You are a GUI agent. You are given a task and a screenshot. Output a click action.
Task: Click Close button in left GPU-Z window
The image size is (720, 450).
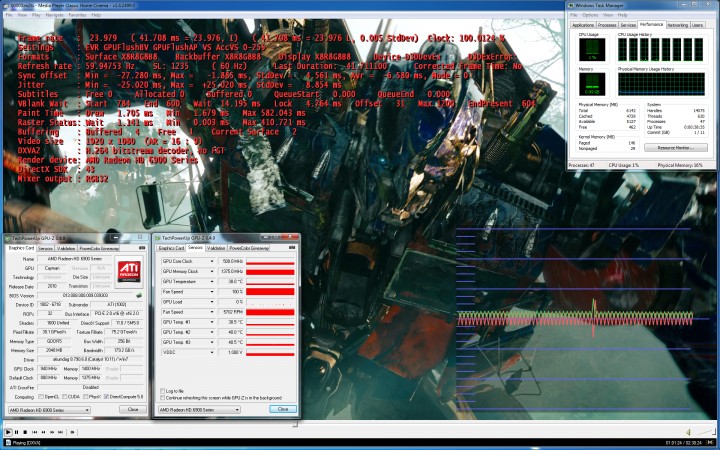pyautogui.click(x=133, y=409)
